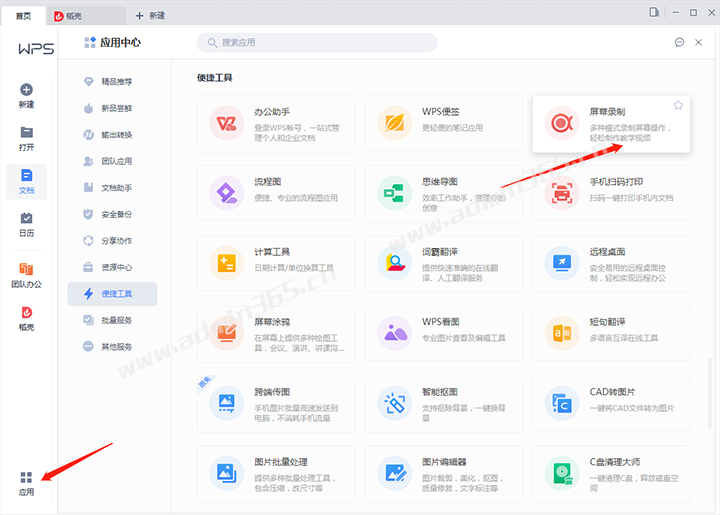Select 精品推荐 category
Viewport: 720px width, 515px height.
pyautogui.click(x=112, y=82)
